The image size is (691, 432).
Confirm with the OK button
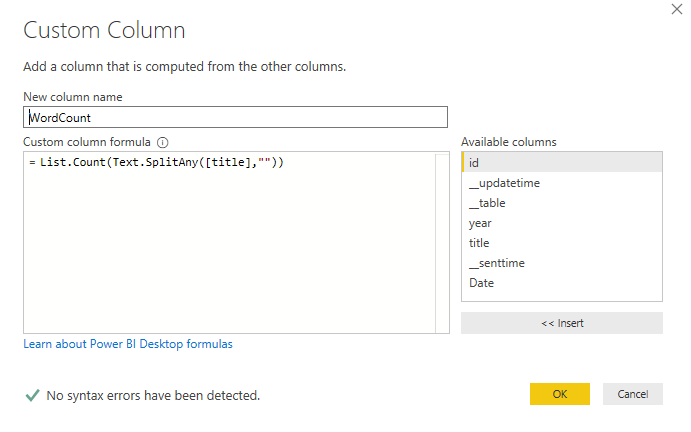[560, 394]
